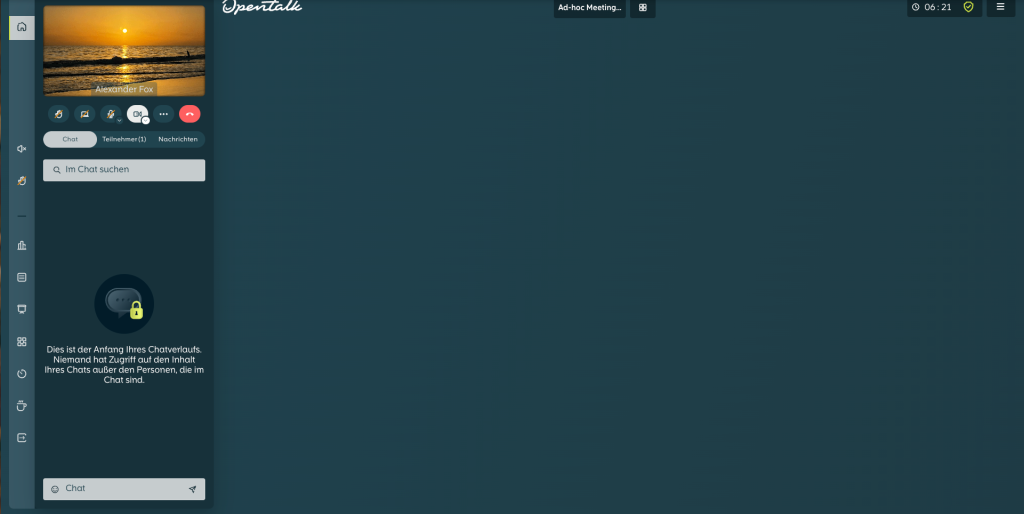Image resolution: width=1024 pixels, height=514 pixels.
Task: Open breakout rooms grid icon in the sidebar
Action: 22,341
